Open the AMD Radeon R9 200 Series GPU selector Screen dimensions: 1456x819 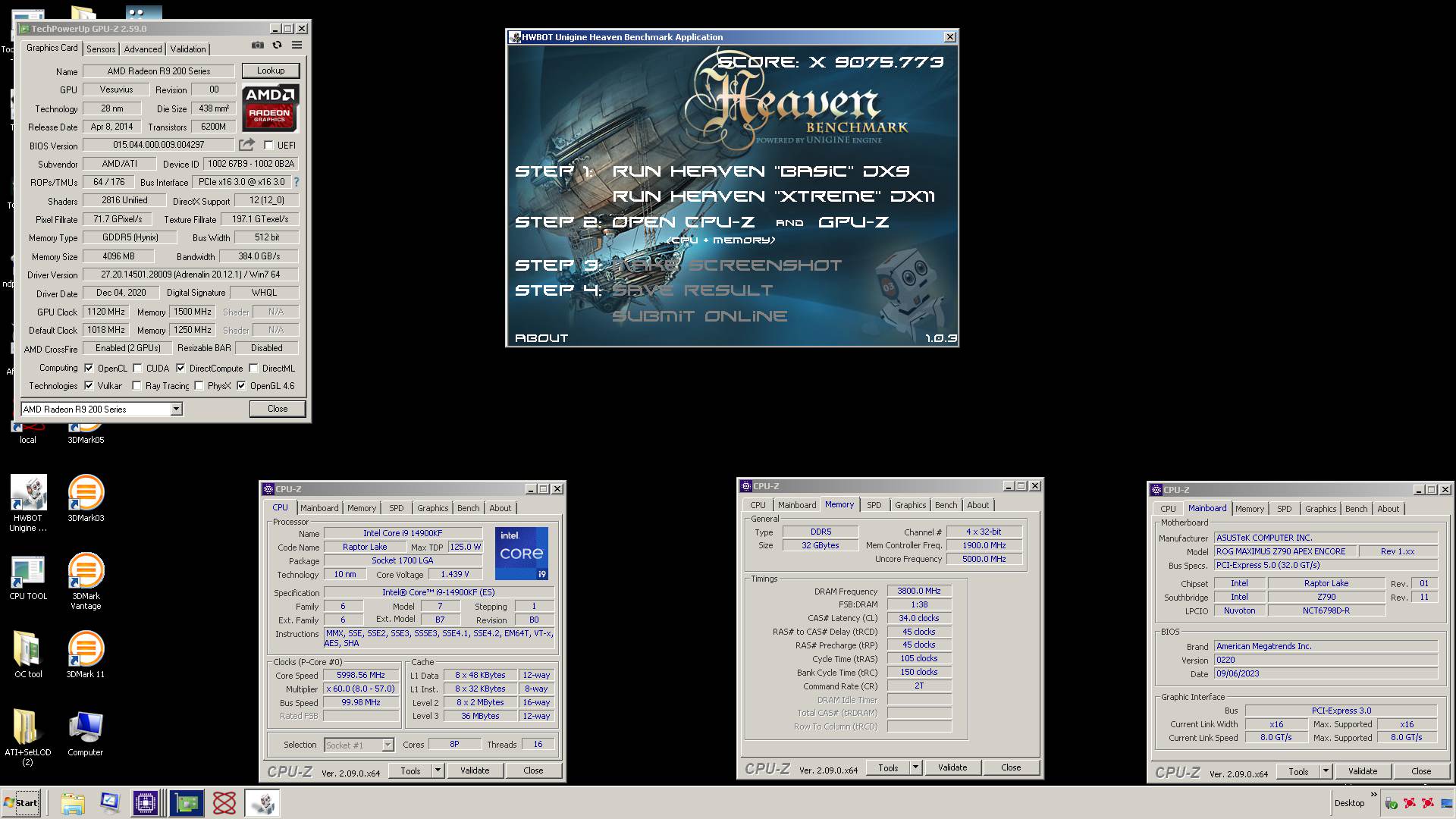[102, 409]
